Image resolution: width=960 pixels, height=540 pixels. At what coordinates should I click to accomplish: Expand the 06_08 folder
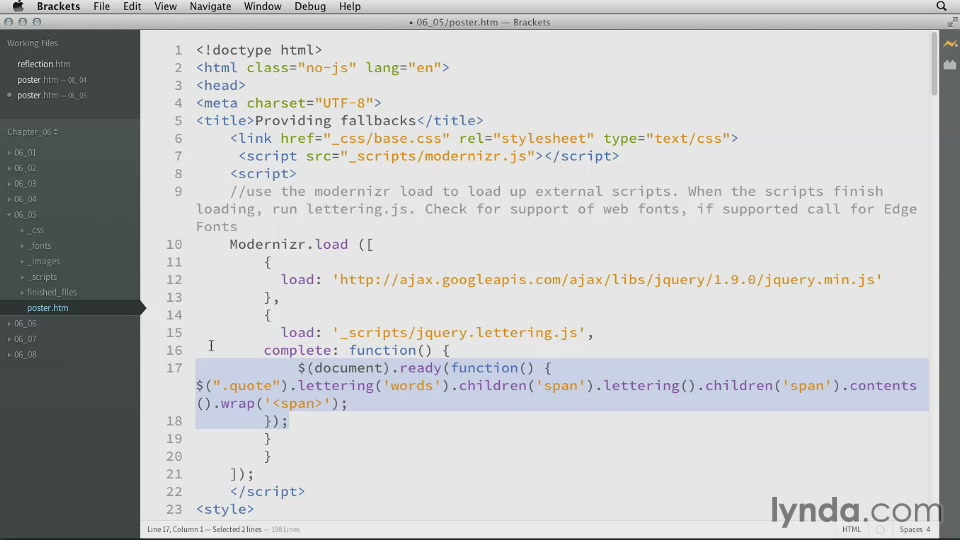coord(9,354)
